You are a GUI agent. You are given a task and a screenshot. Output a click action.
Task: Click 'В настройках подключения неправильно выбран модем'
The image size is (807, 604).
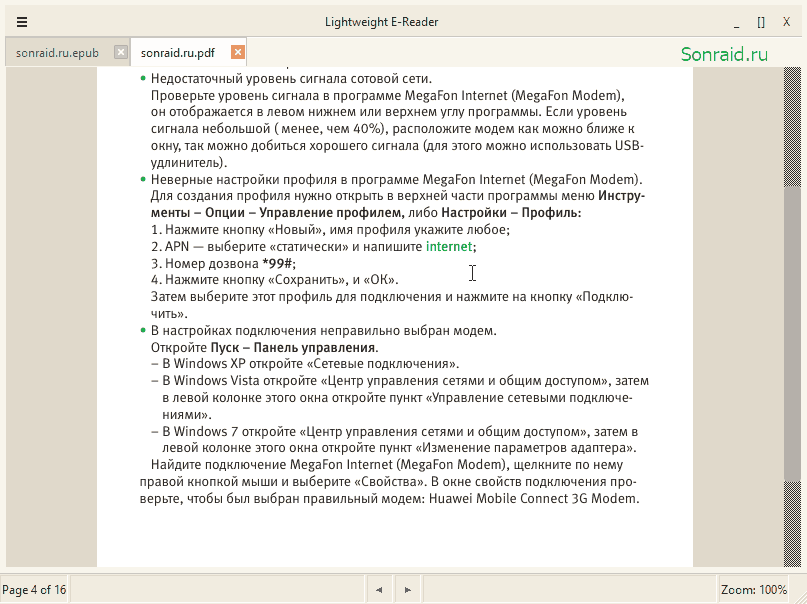[x=323, y=330]
